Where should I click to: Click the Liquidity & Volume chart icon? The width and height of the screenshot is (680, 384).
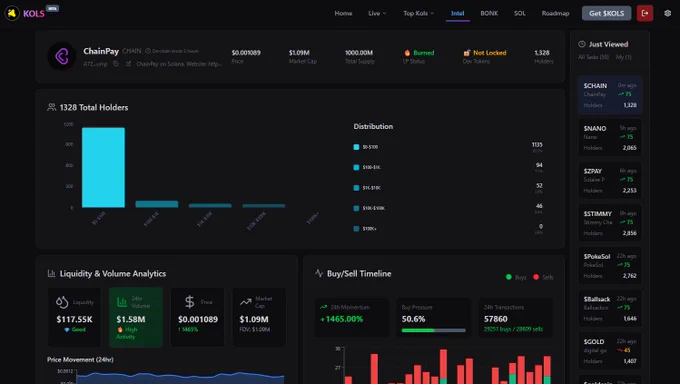(51, 273)
